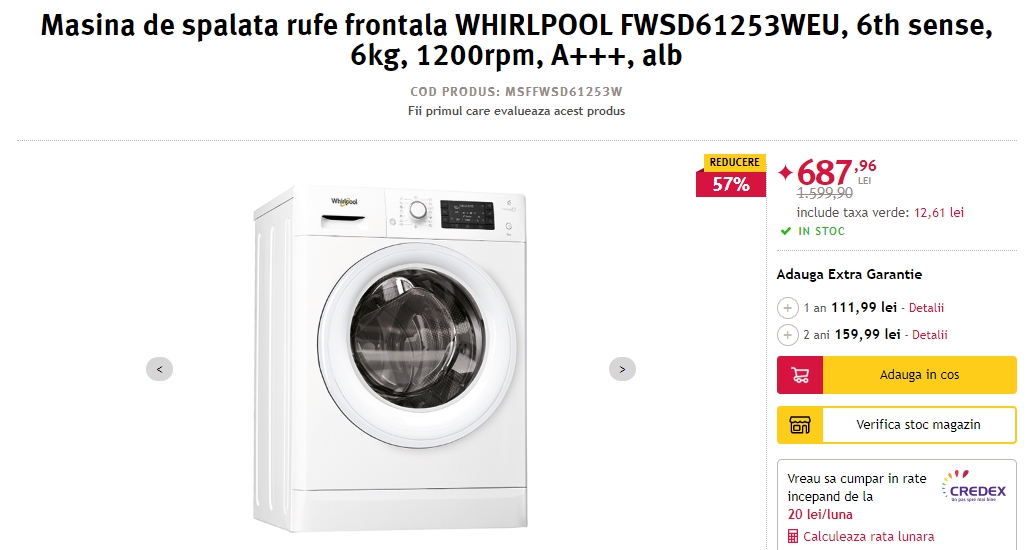Click the 57% REDUCERE discount badge
The image size is (1028, 550).
point(731,175)
